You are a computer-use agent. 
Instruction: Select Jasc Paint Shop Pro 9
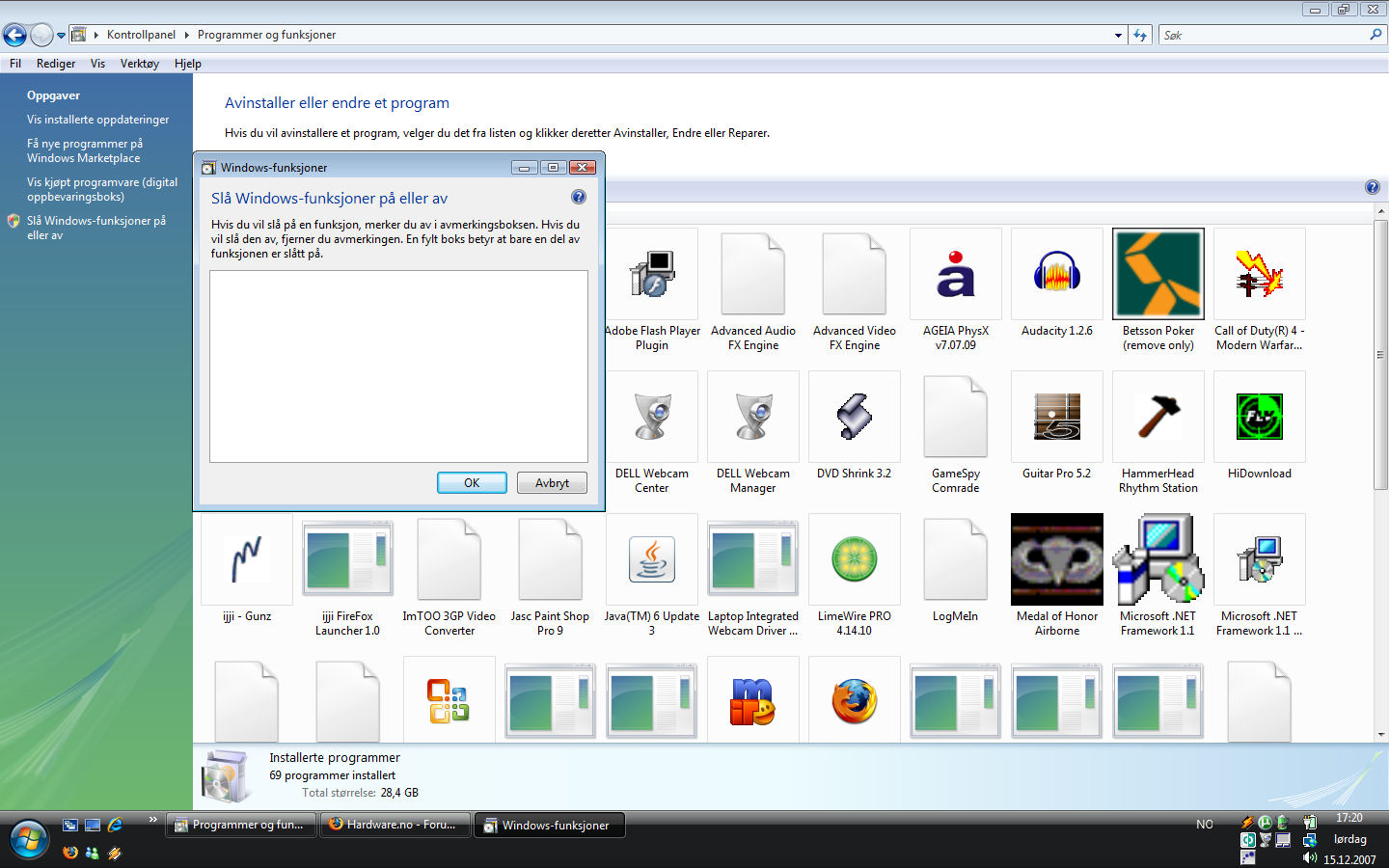tap(551, 577)
